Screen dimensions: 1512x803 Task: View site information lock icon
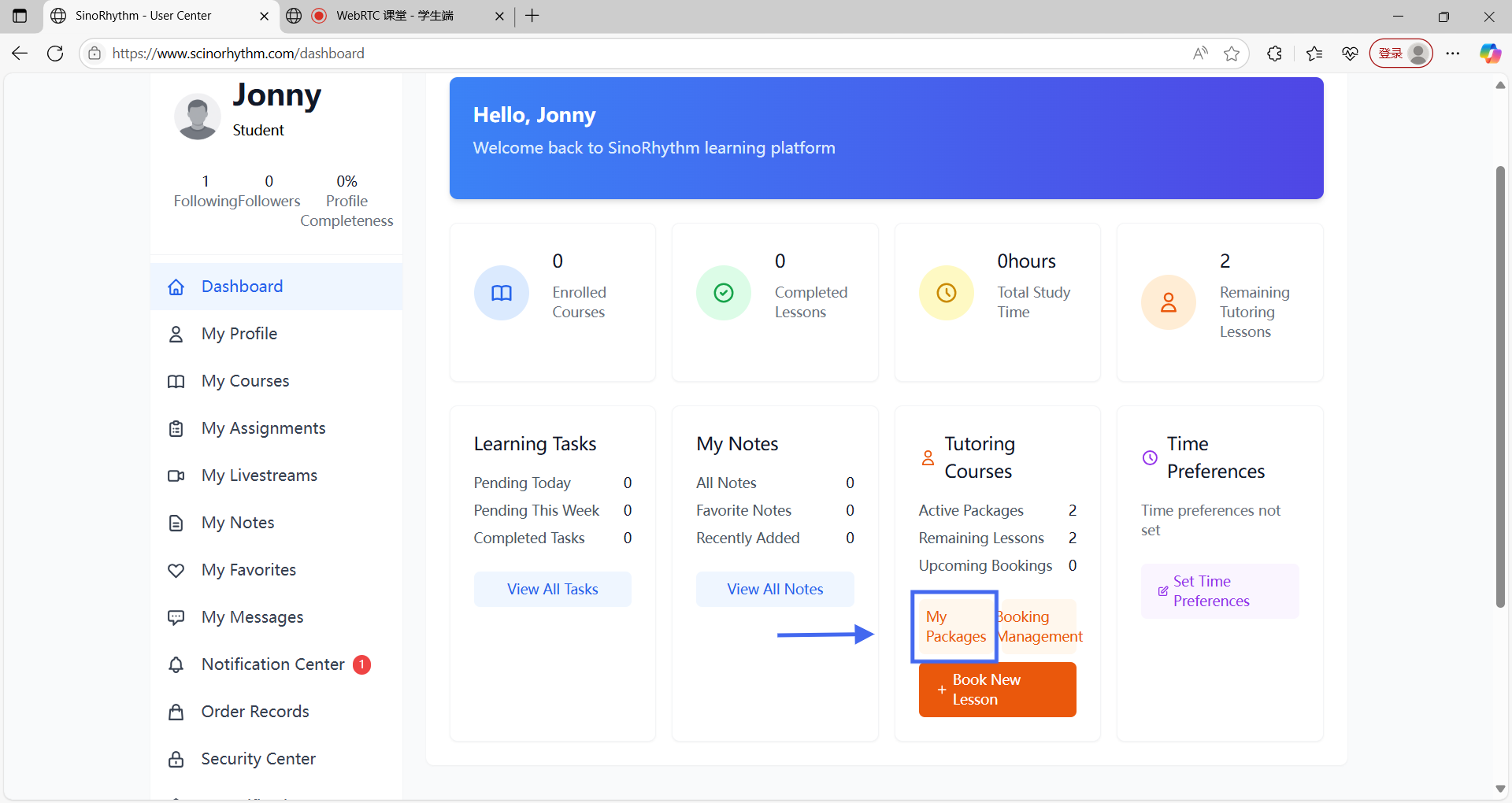pos(94,54)
